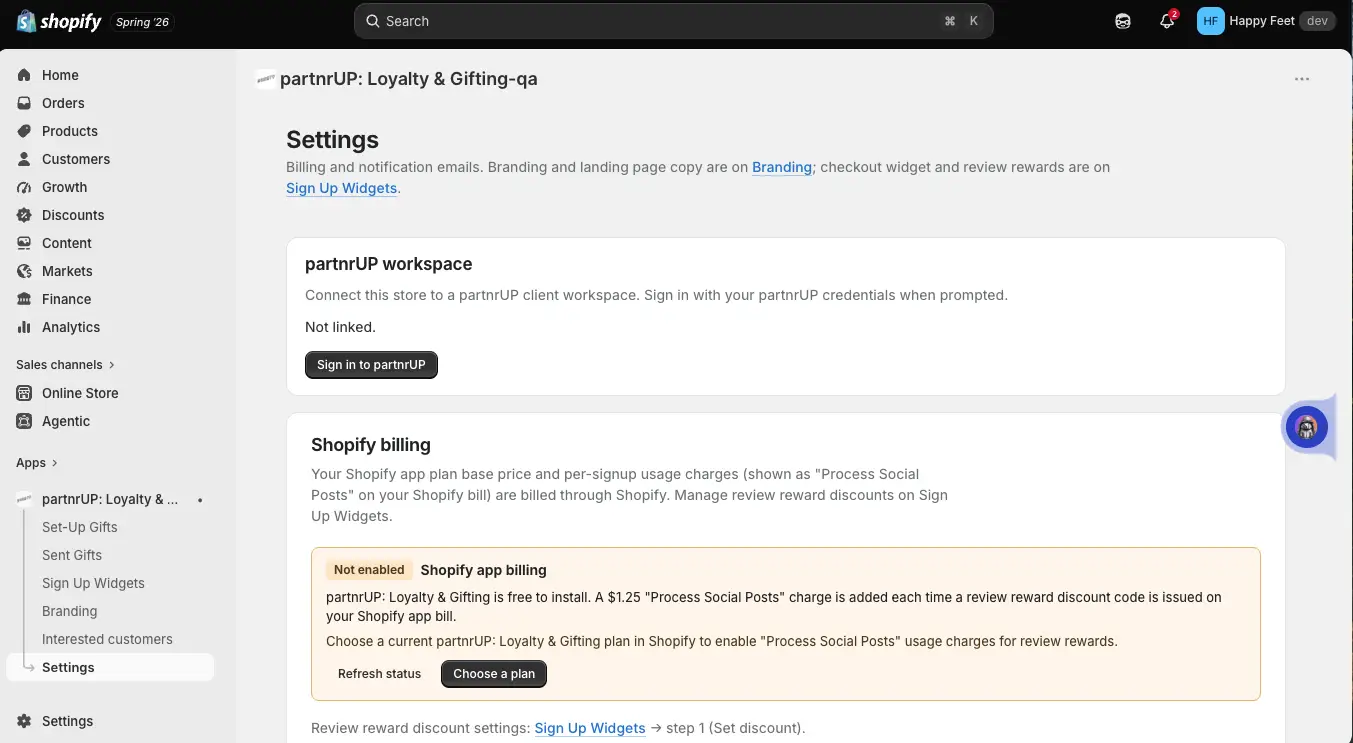Image resolution: width=1353 pixels, height=743 pixels.
Task: Open Interested customers page
Action: 107,639
